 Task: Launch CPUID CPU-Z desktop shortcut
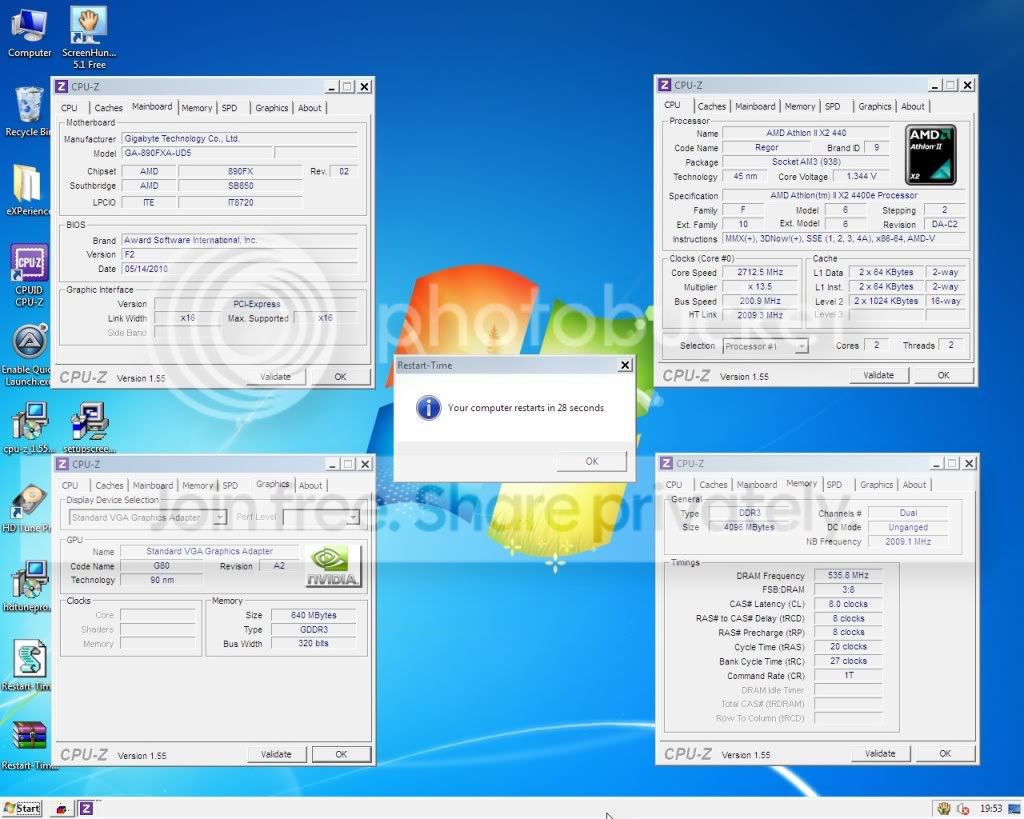(x=29, y=275)
